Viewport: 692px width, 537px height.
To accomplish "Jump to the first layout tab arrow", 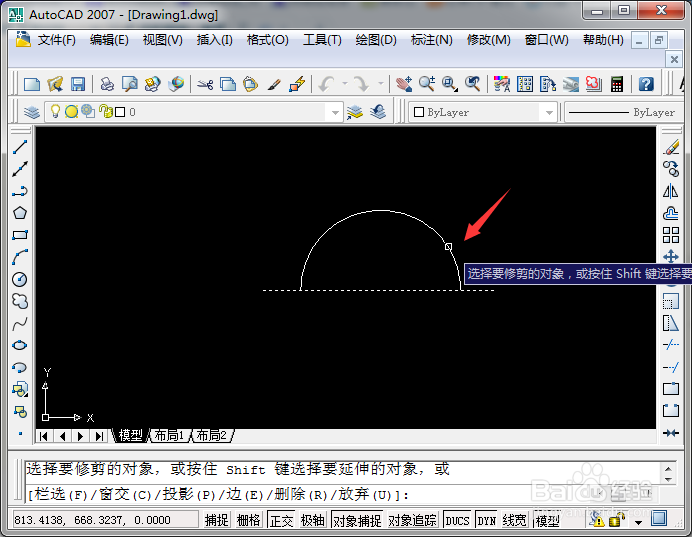I will (44, 436).
